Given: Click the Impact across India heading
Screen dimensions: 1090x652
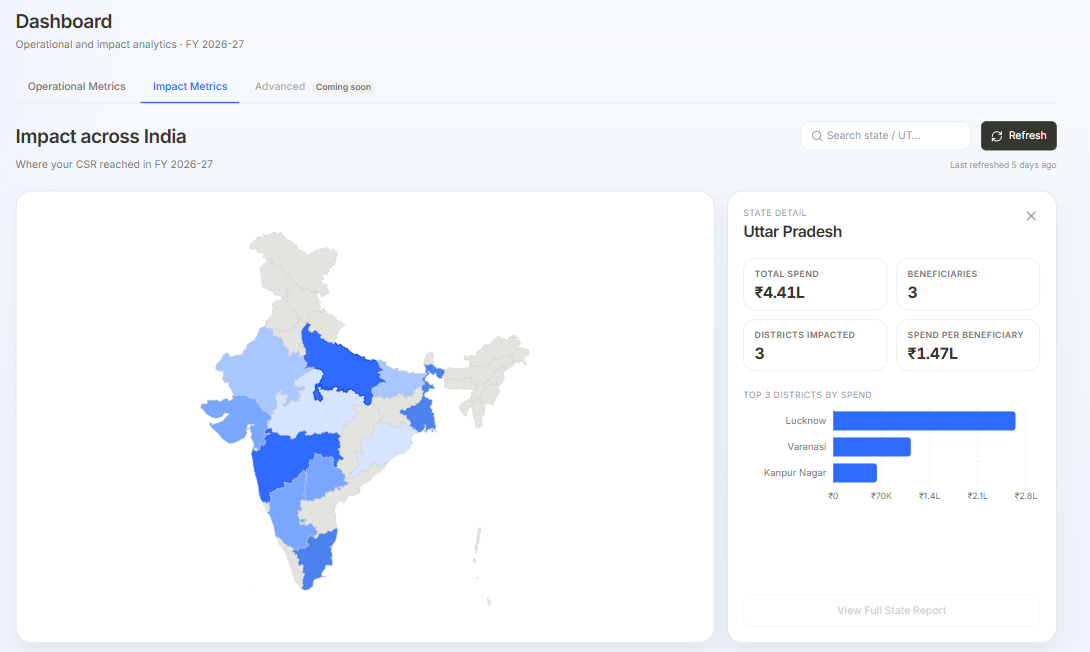Looking at the screenshot, I should (x=101, y=136).
